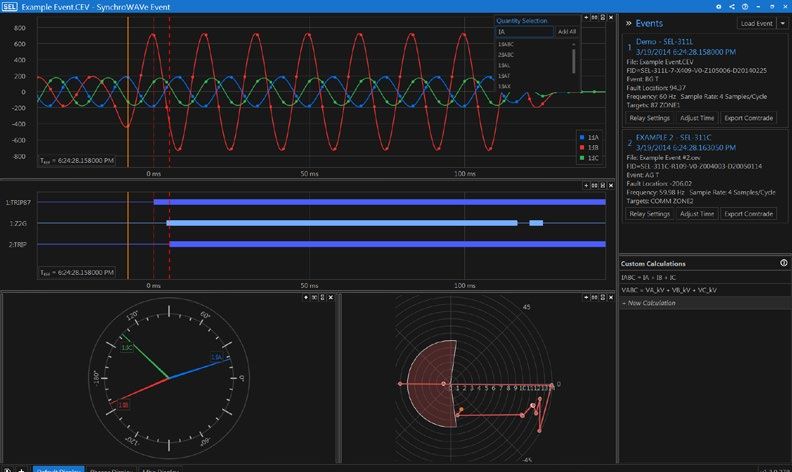Screen dimensions: 792x472
Task: Click the share icon in the title bar
Action: pos(732,7)
